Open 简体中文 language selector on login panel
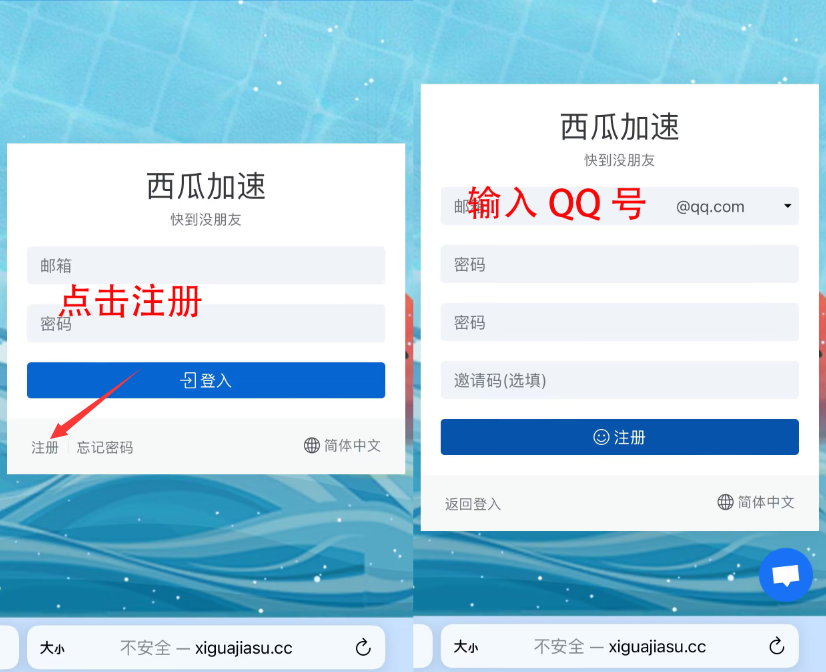Viewport: 826px width, 672px height. (342, 446)
